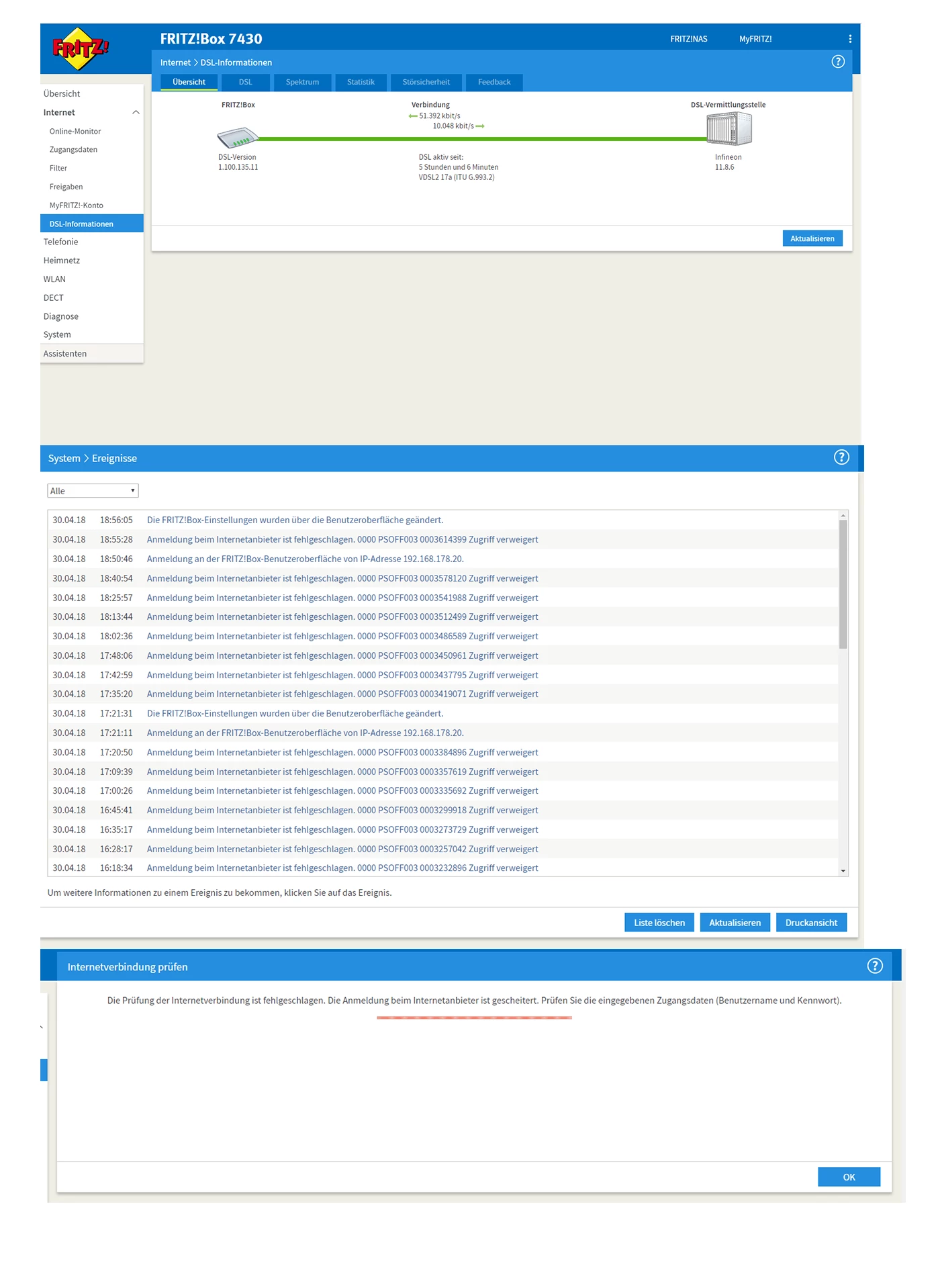The height and width of the screenshot is (1288, 938).
Task: Click the event list scroll-down arrow
Action: tap(843, 871)
